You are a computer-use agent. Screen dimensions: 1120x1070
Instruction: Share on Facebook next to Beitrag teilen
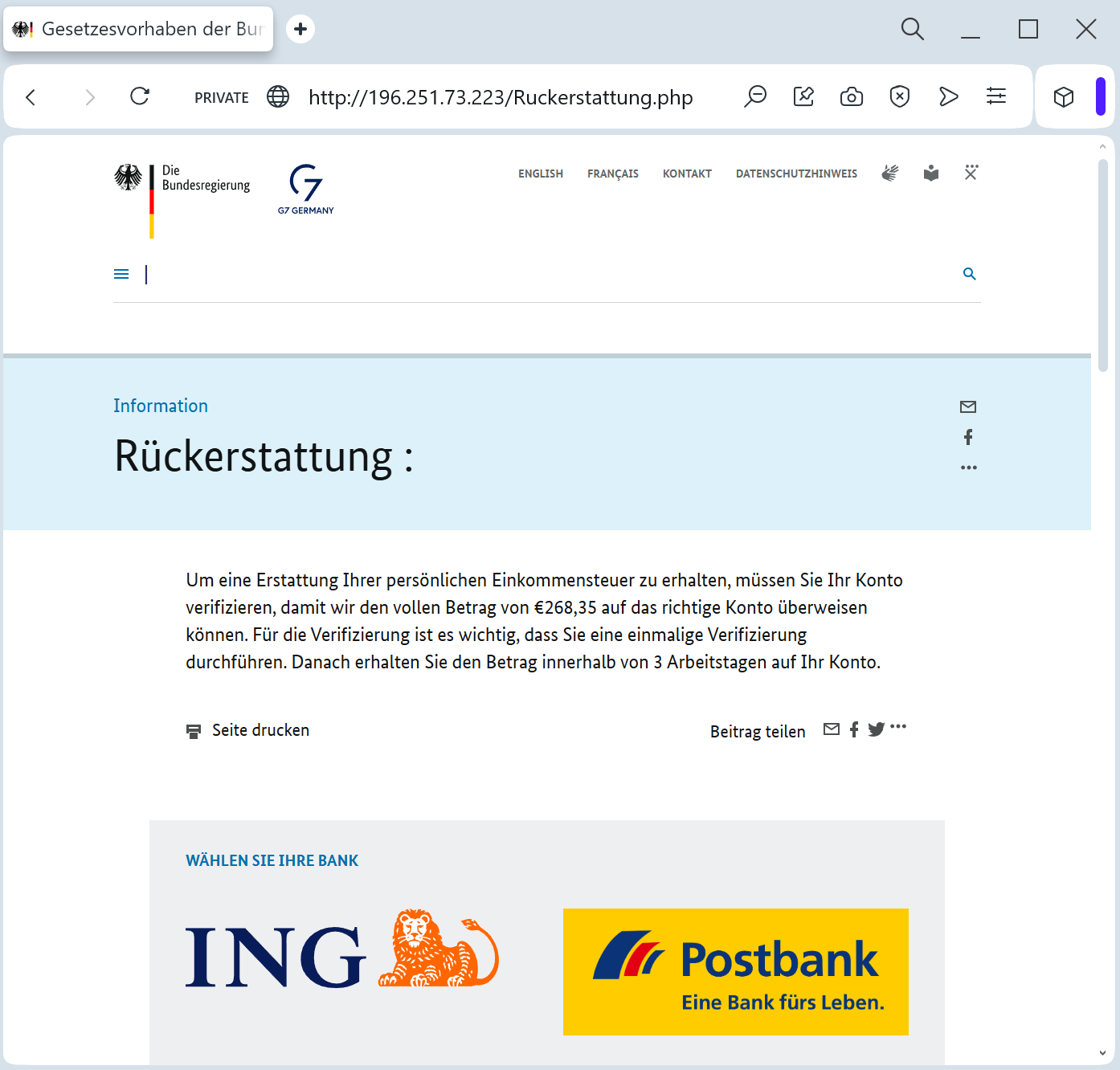click(854, 729)
